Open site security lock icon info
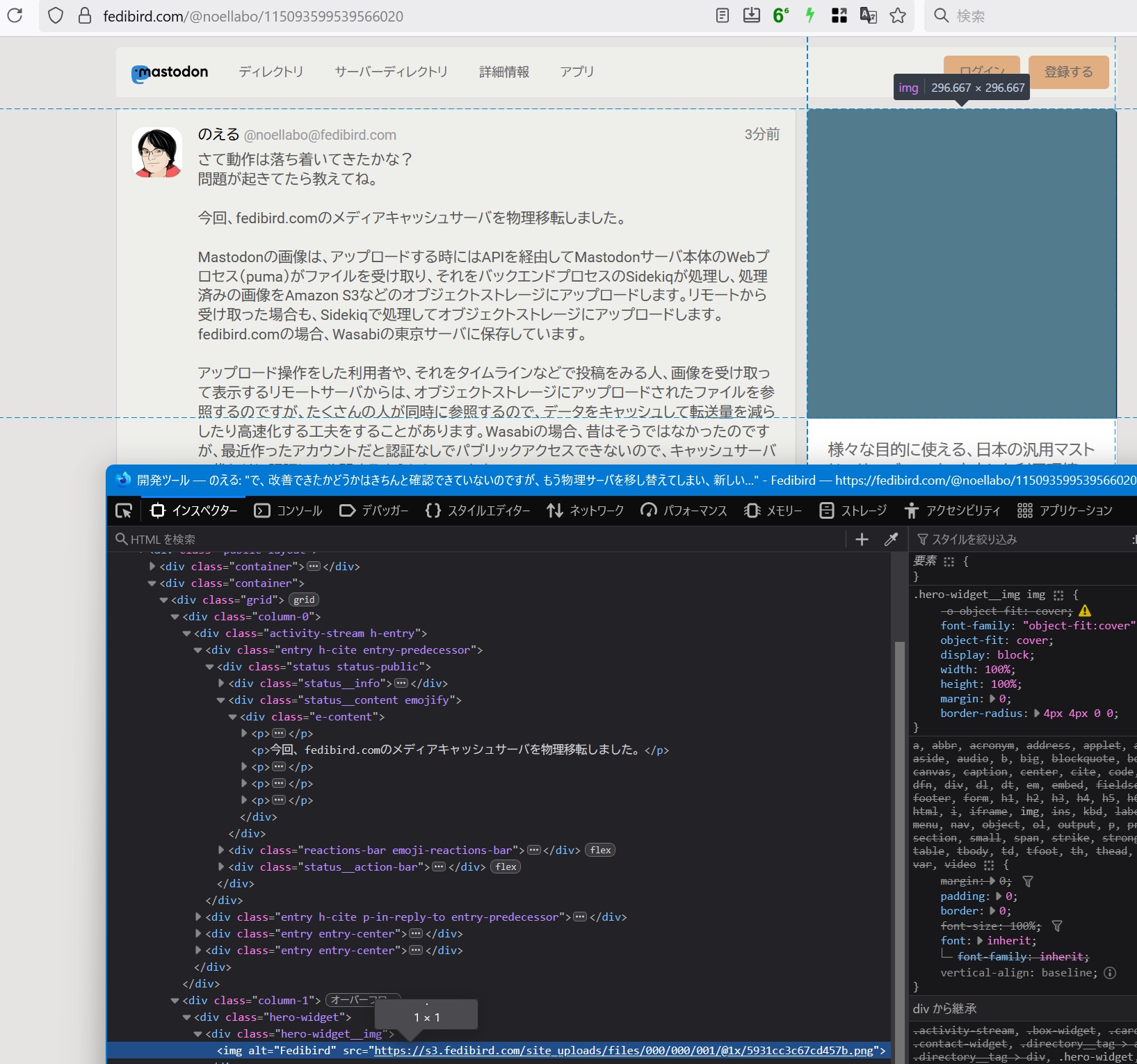Screen dimensions: 1137x1064 (x=85, y=15)
